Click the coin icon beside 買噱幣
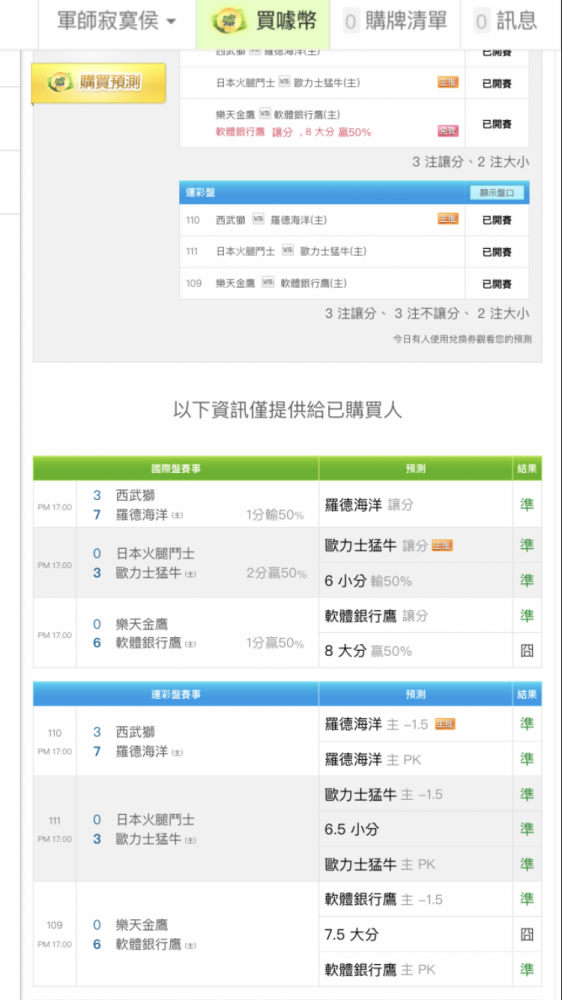 click(230, 22)
